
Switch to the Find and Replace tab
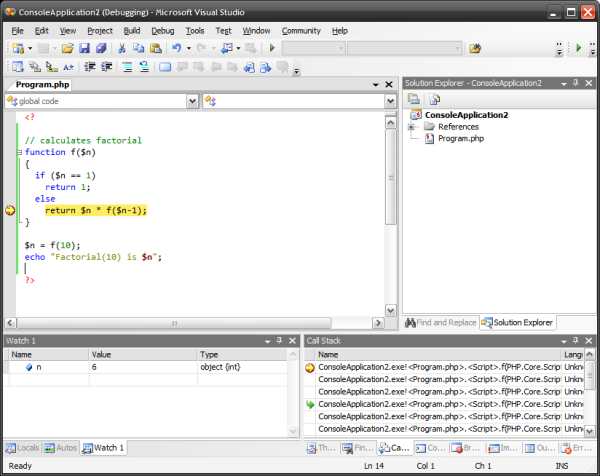tap(441, 323)
